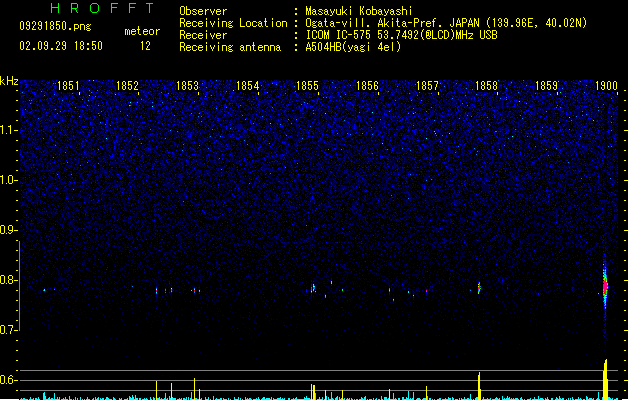
Task: Click the Ogata-vill. Akita-Pref. JAPAN location text
Action: (x=446, y=23)
